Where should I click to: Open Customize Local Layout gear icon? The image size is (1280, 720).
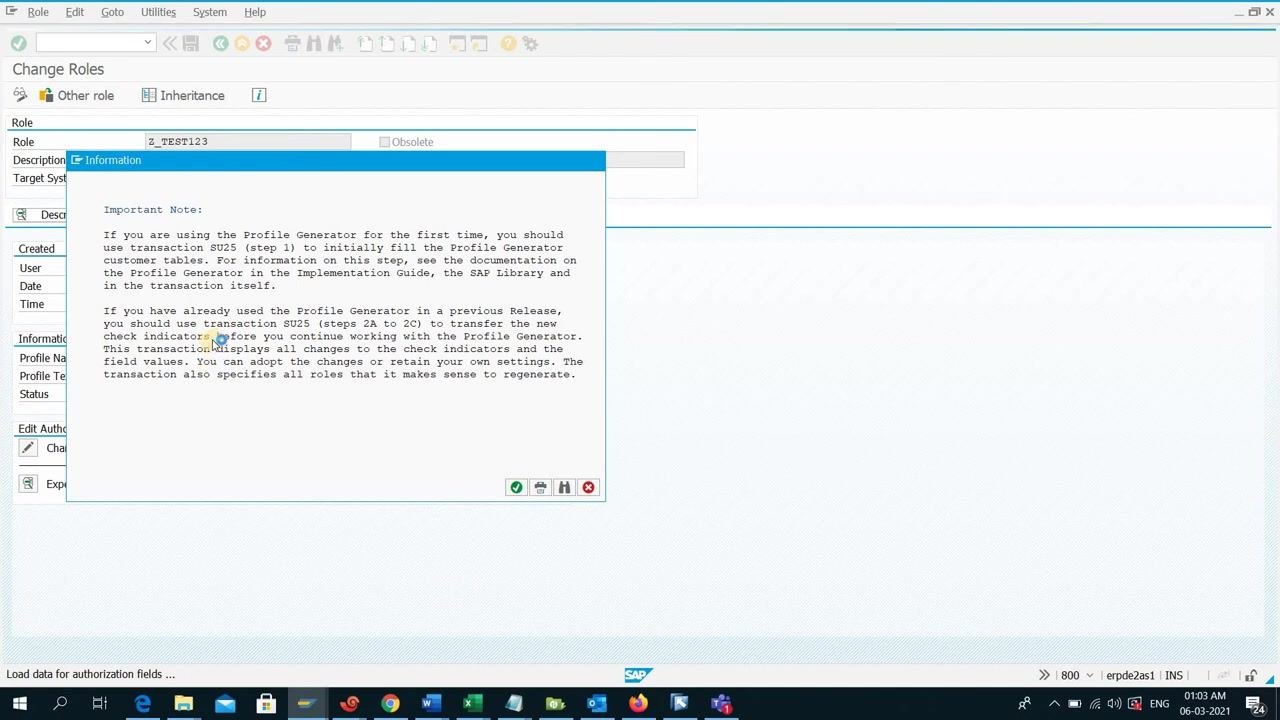click(530, 43)
